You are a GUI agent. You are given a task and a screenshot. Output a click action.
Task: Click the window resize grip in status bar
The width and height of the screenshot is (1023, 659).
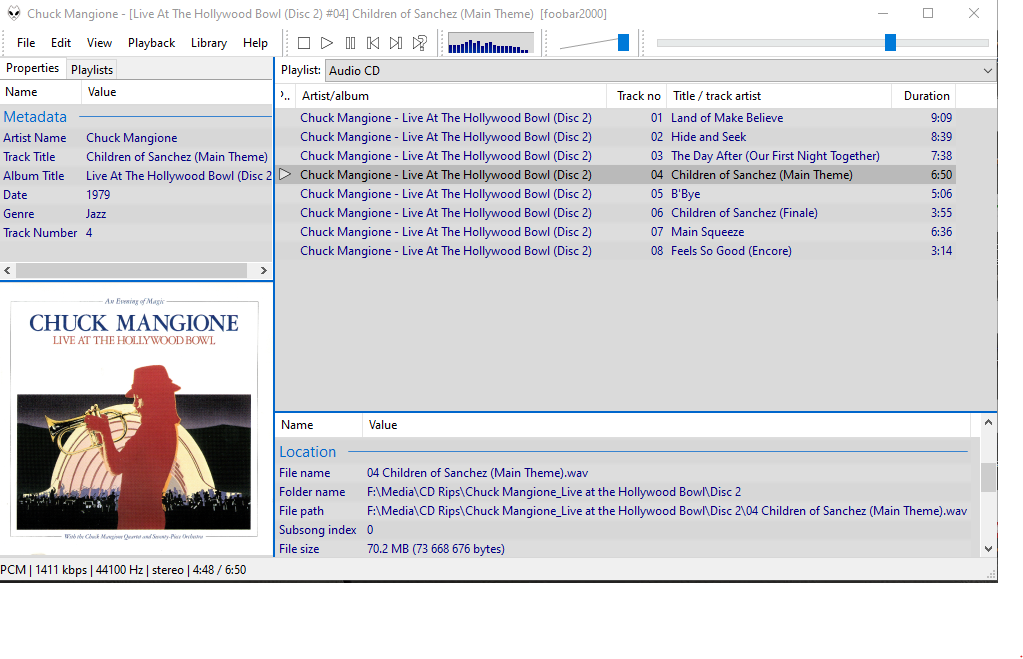click(991, 574)
